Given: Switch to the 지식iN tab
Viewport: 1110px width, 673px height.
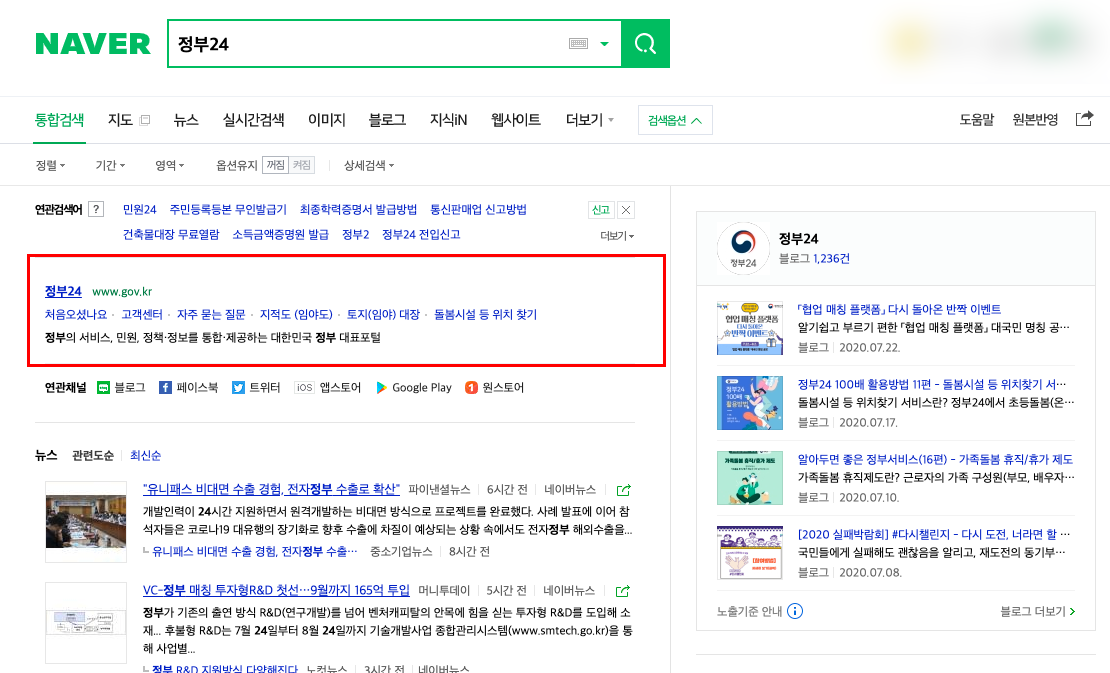Looking at the screenshot, I should tap(449, 120).
